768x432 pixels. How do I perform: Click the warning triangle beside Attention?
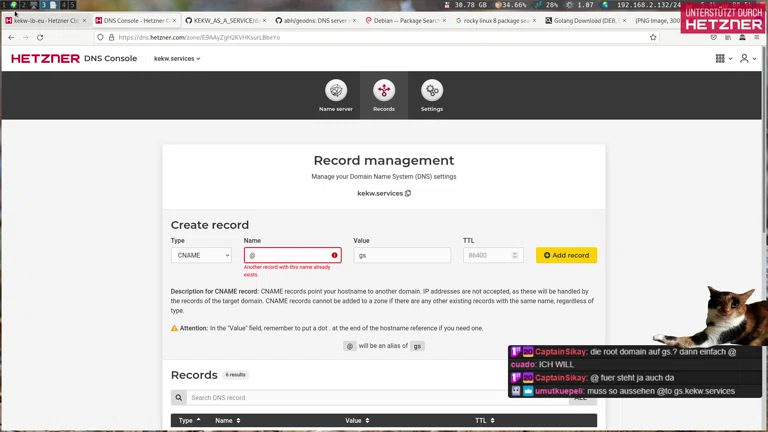(174, 328)
